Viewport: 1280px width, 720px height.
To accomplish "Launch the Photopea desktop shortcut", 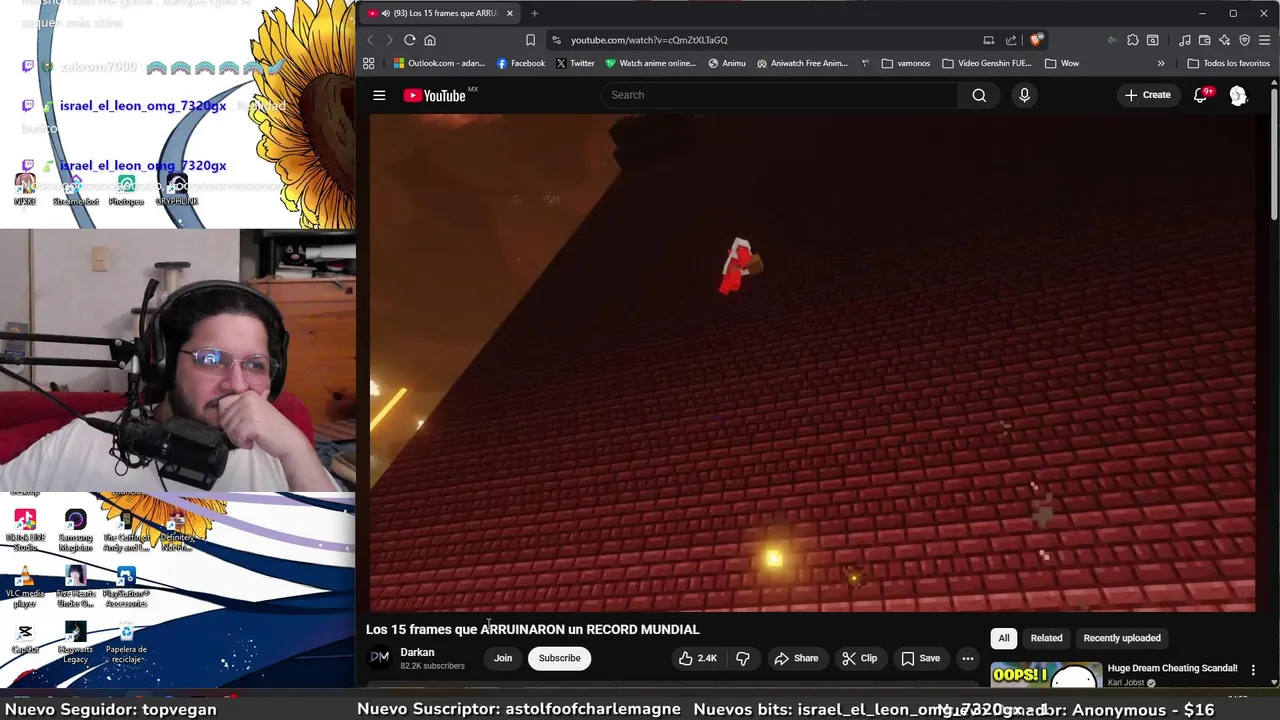I will (126, 190).
